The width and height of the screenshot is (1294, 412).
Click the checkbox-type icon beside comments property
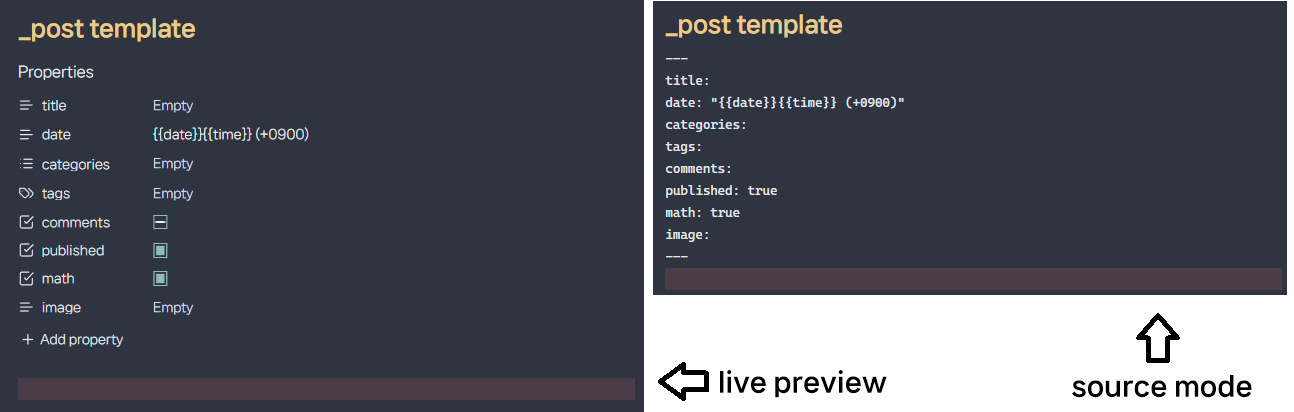(x=27, y=222)
